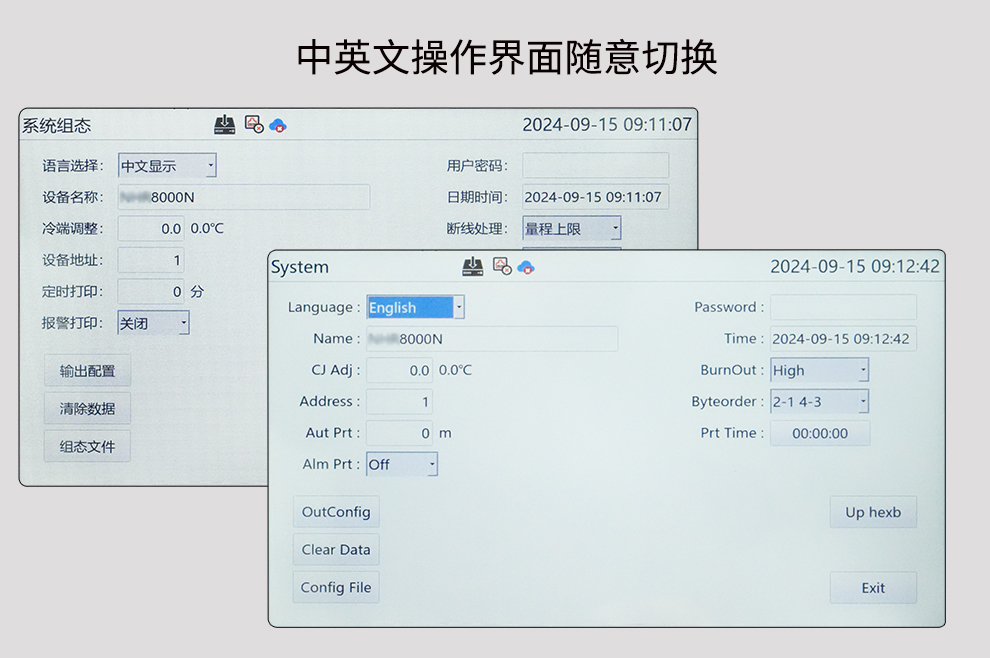Viewport: 990px width, 658px height.
Task: Open the Config File screen
Action: click(x=335, y=587)
